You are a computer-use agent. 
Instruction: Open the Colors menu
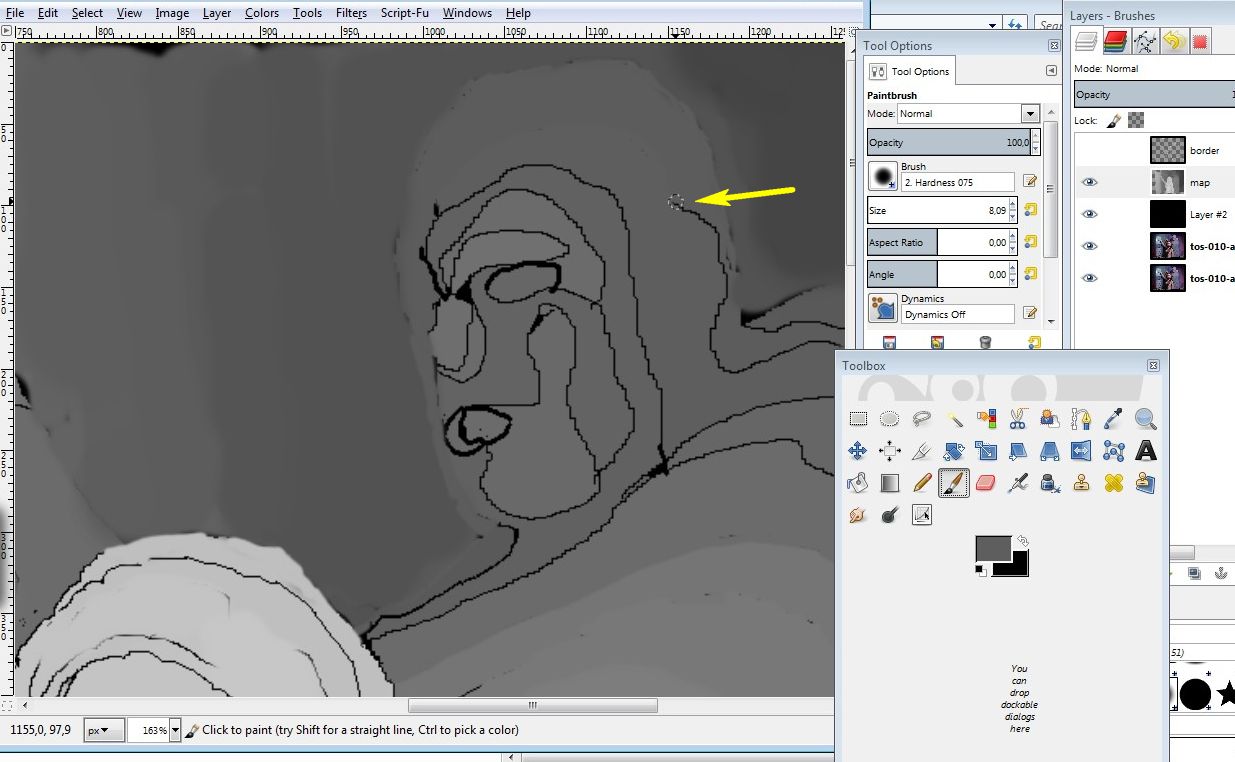pos(262,13)
